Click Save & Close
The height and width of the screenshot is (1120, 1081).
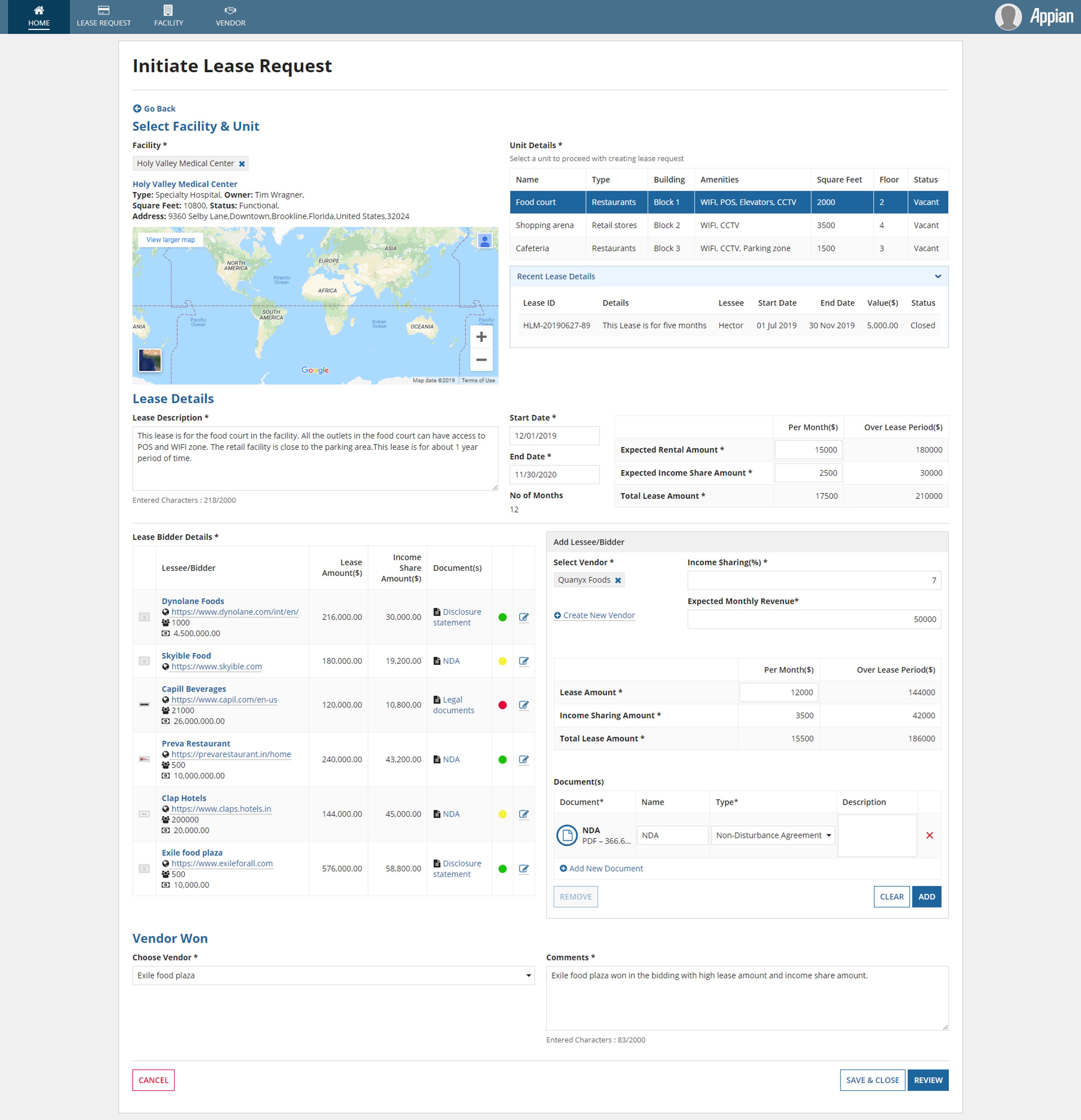coord(872,1081)
